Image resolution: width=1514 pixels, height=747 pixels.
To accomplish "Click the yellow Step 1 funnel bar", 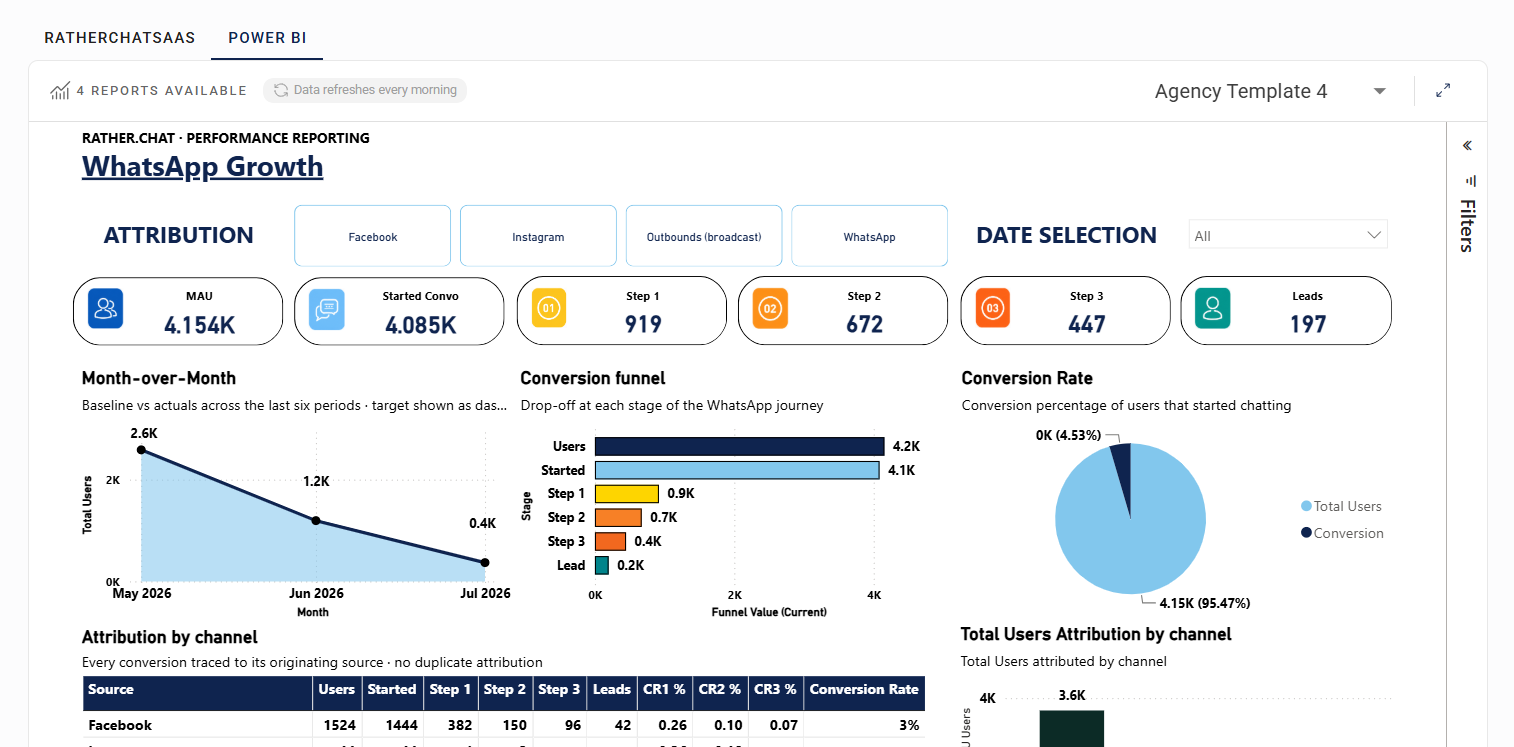I will coord(627,494).
